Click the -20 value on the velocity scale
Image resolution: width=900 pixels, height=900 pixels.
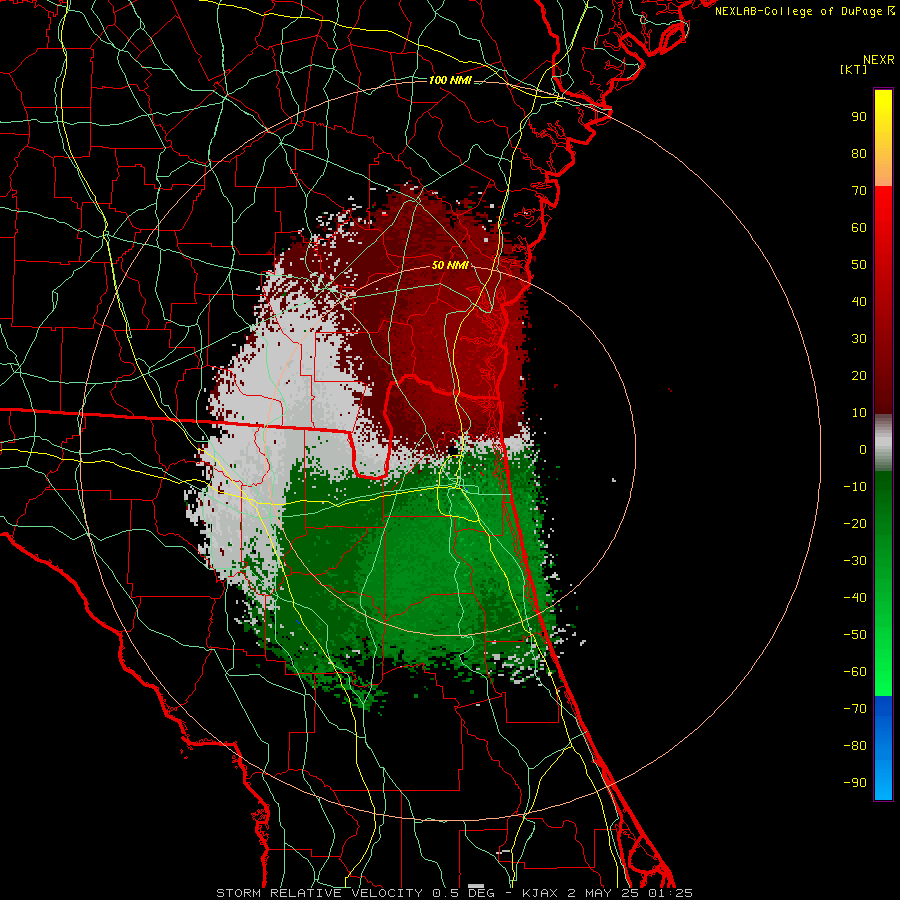click(855, 524)
